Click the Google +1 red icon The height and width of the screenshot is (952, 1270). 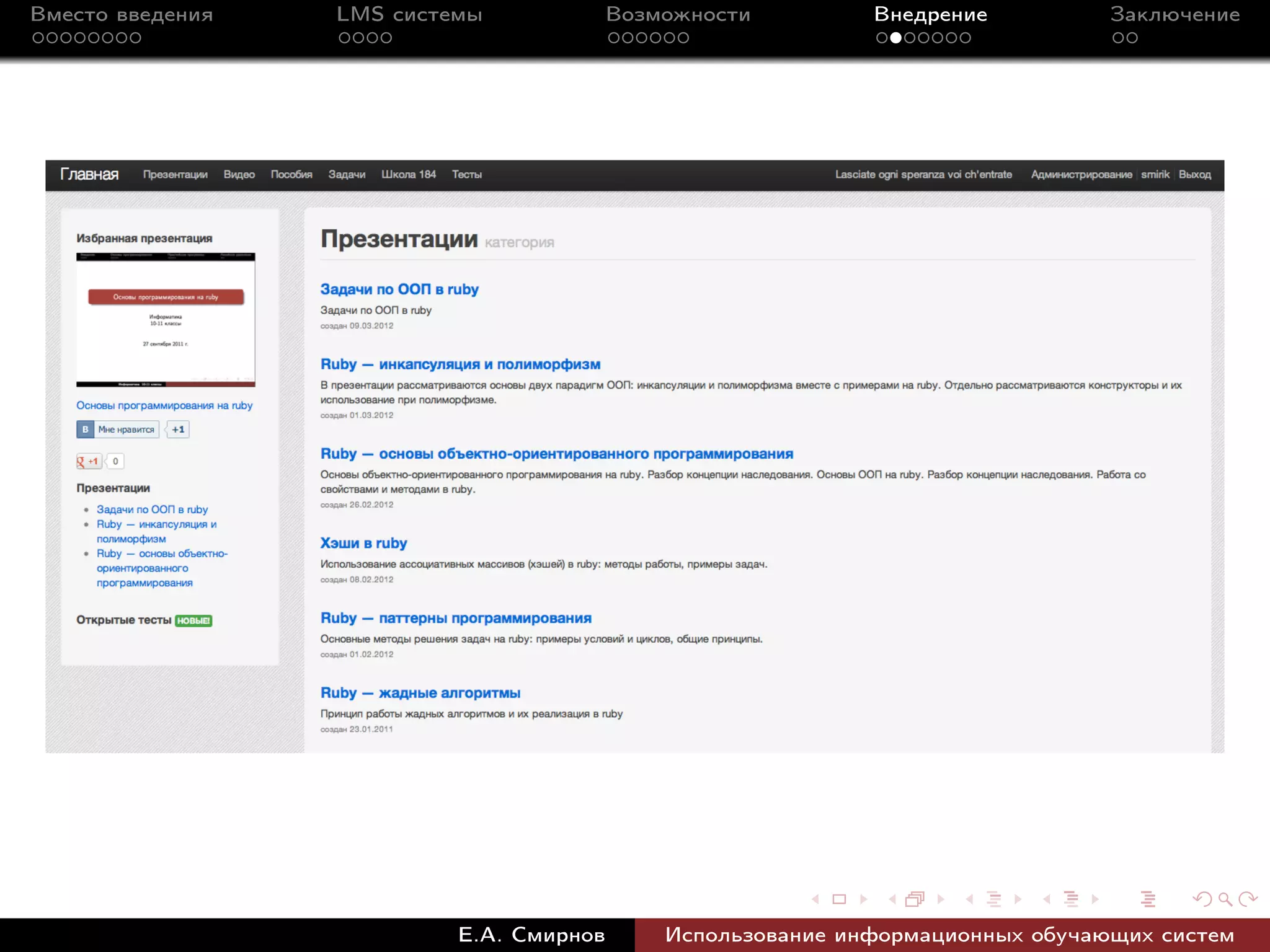click(88, 461)
